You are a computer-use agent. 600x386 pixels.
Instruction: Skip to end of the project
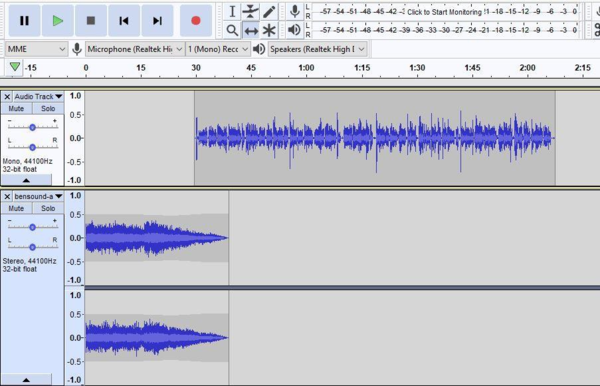click(x=157, y=20)
